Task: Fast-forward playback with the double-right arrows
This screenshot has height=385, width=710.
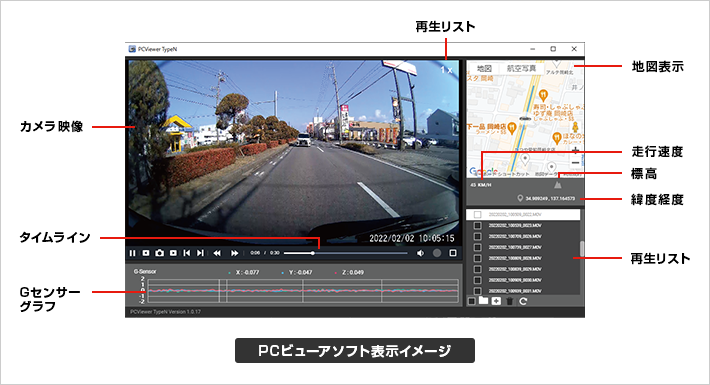Action: click(x=234, y=253)
